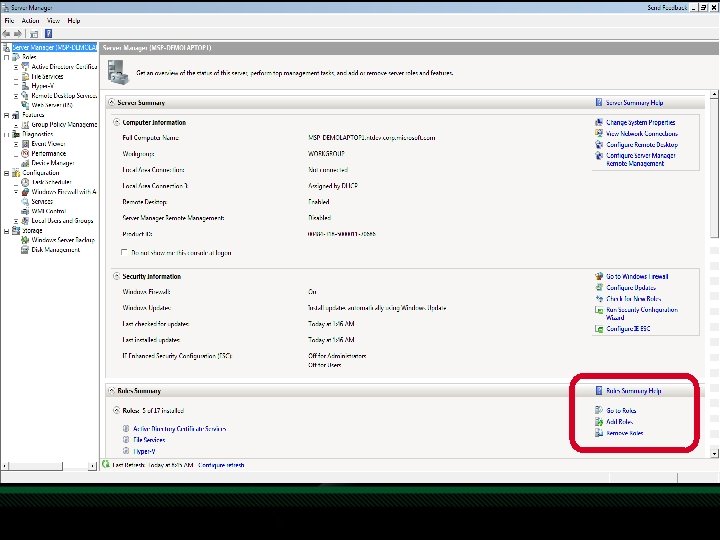Collapse the Features tree branch

(6, 115)
